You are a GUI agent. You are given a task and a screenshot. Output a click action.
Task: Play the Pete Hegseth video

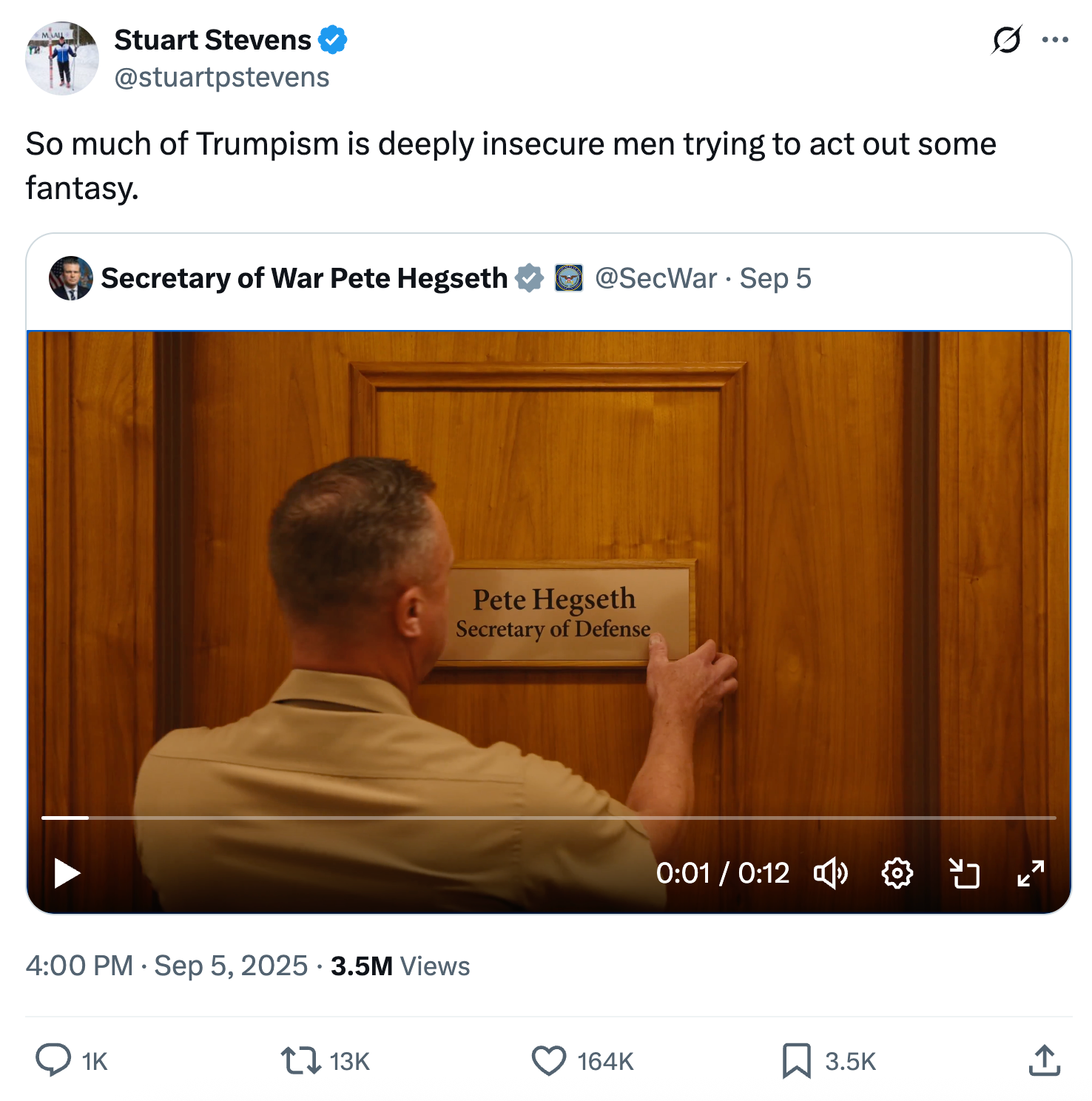pos(67,873)
